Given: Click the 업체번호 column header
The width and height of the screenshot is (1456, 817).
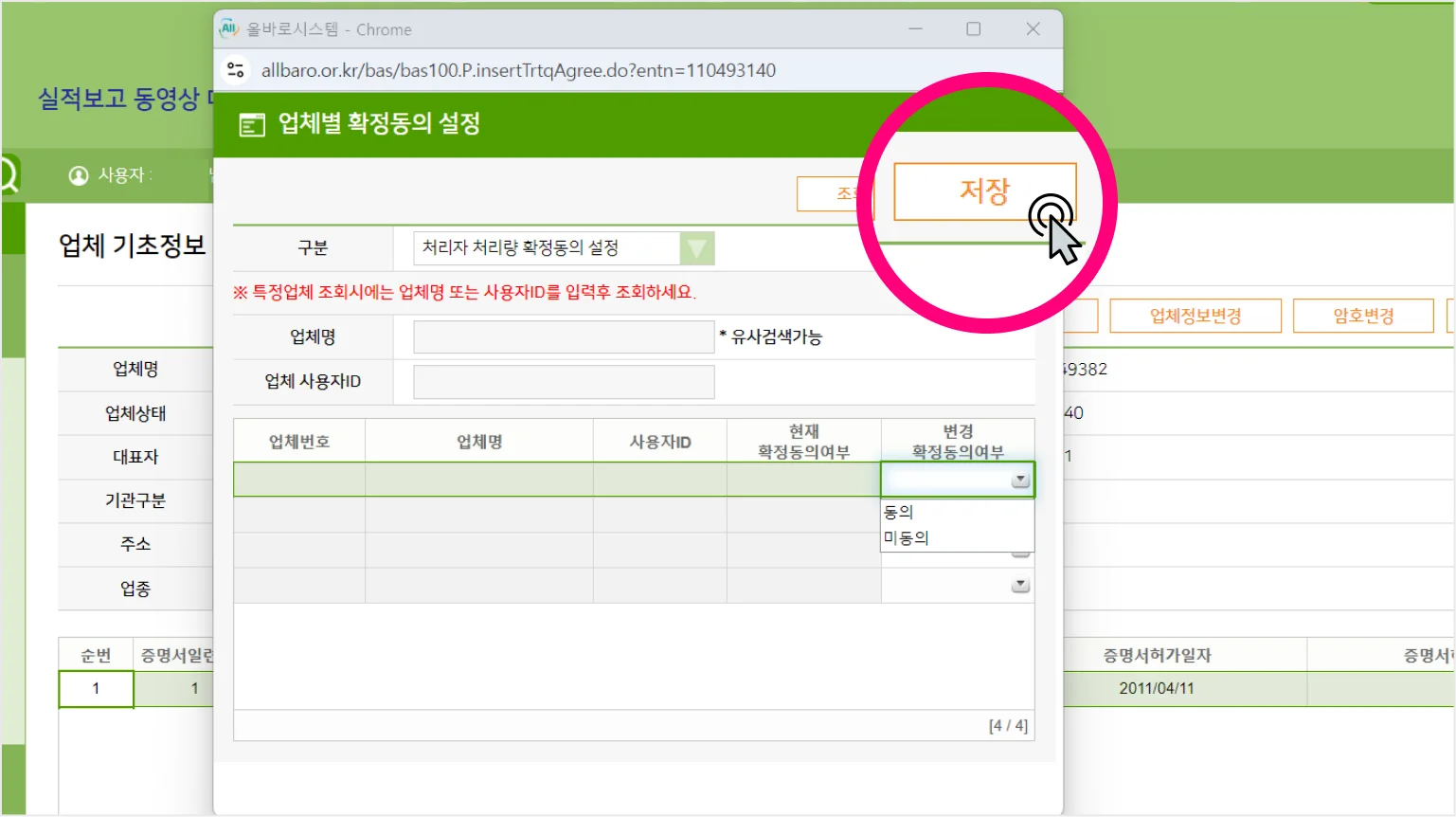Looking at the screenshot, I should 299,442.
